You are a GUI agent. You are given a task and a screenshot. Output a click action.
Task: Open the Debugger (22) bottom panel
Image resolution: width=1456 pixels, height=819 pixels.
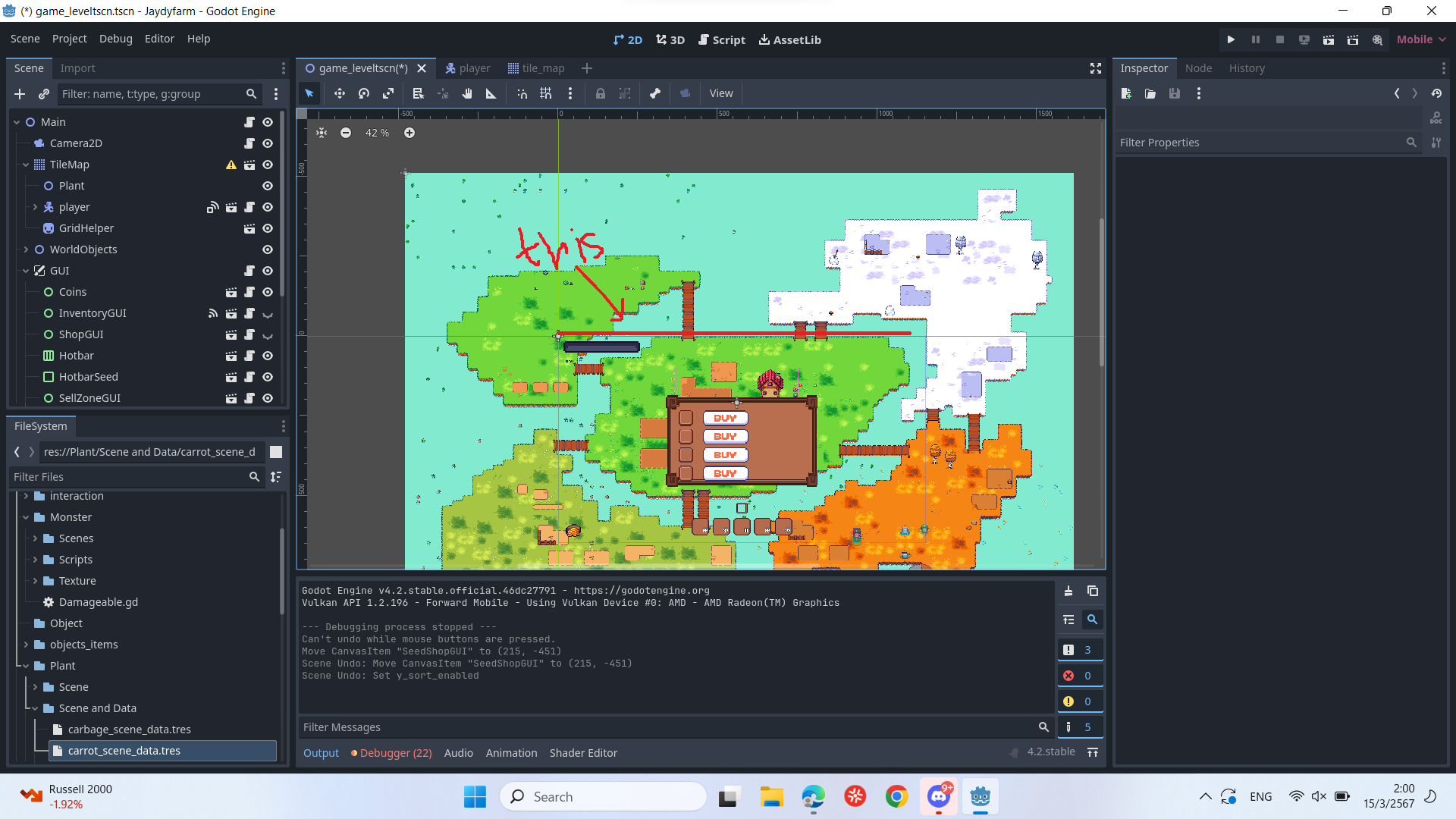click(x=391, y=753)
